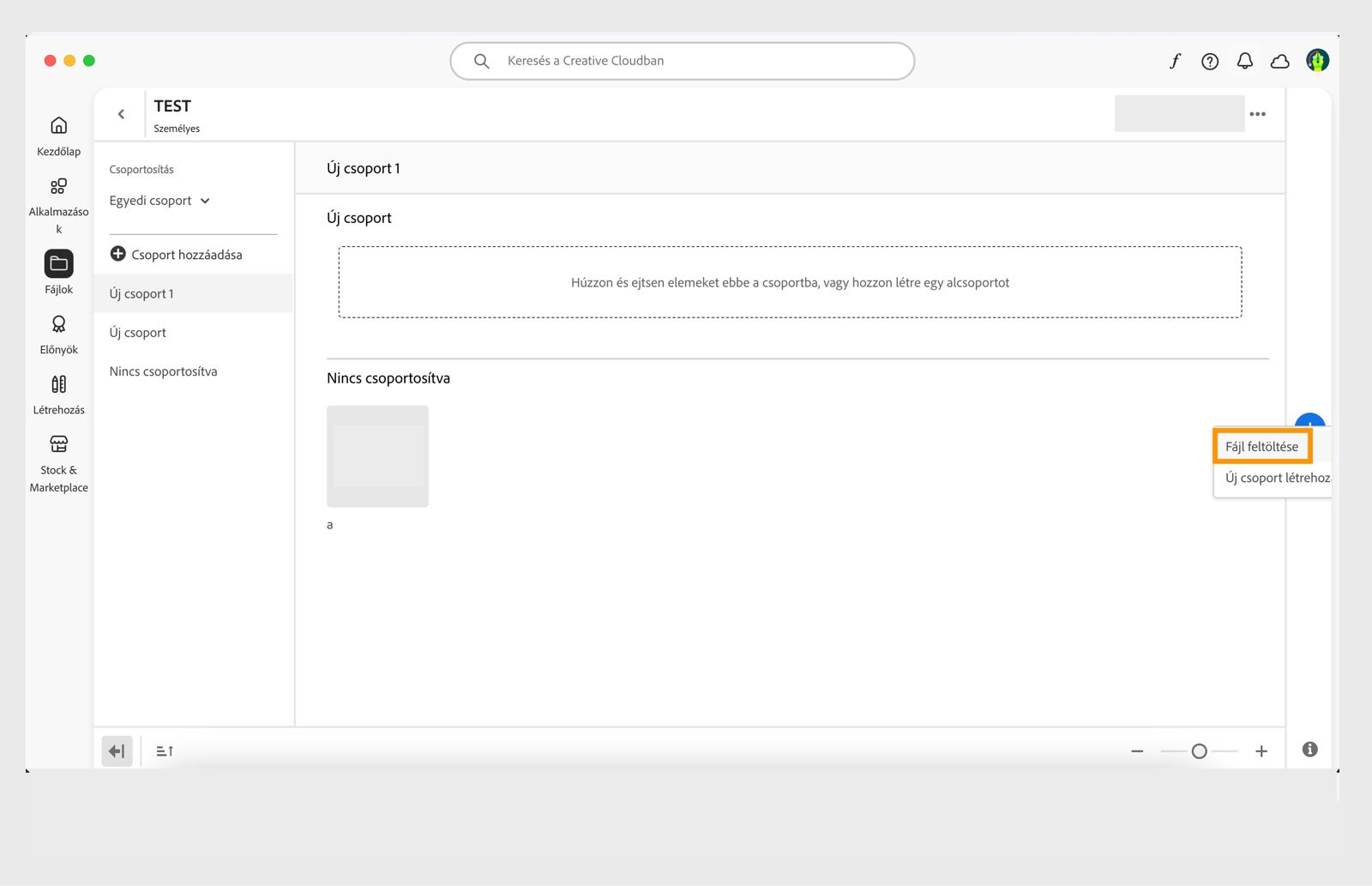Viewport: 1372px width, 886px height.
Task: Show notifications via bell icon
Action: click(x=1245, y=61)
